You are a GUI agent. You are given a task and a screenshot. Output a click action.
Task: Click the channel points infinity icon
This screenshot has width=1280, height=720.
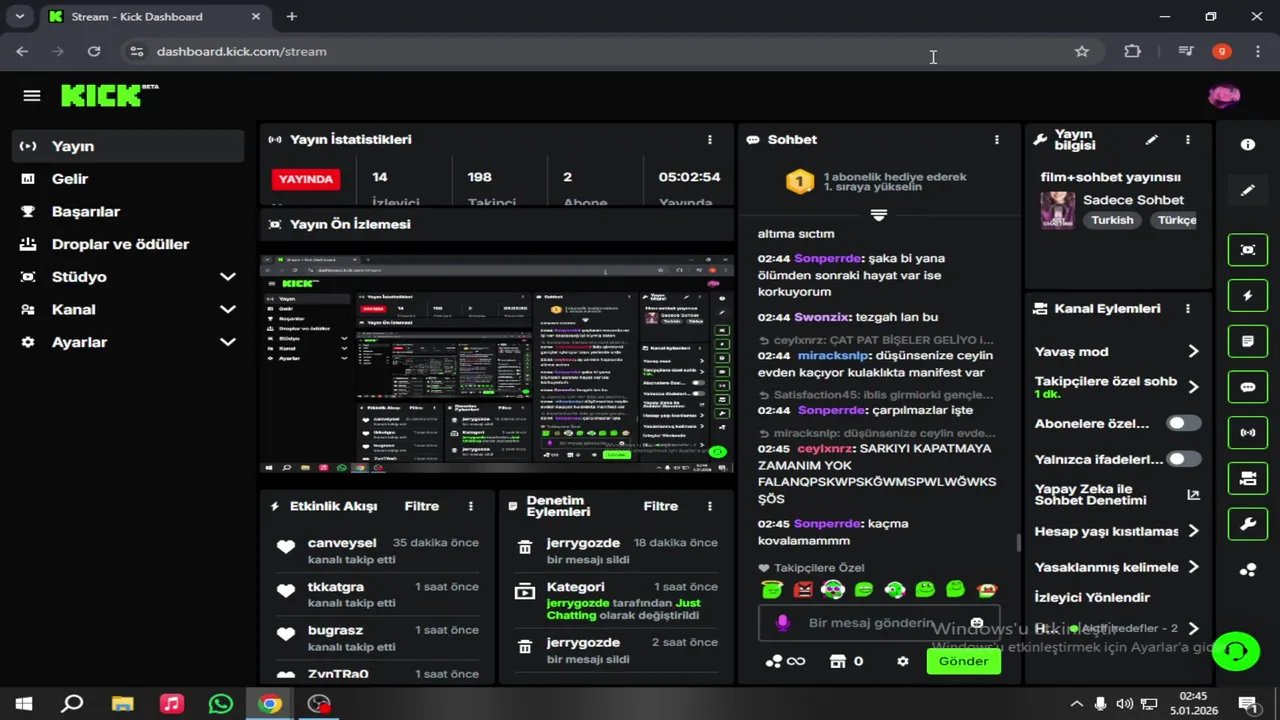[x=785, y=661]
